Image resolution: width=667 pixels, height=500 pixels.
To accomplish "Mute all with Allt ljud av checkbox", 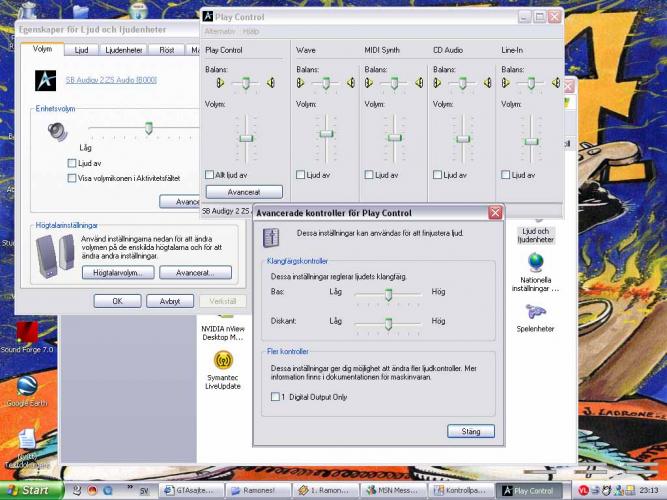I will click(209, 174).
